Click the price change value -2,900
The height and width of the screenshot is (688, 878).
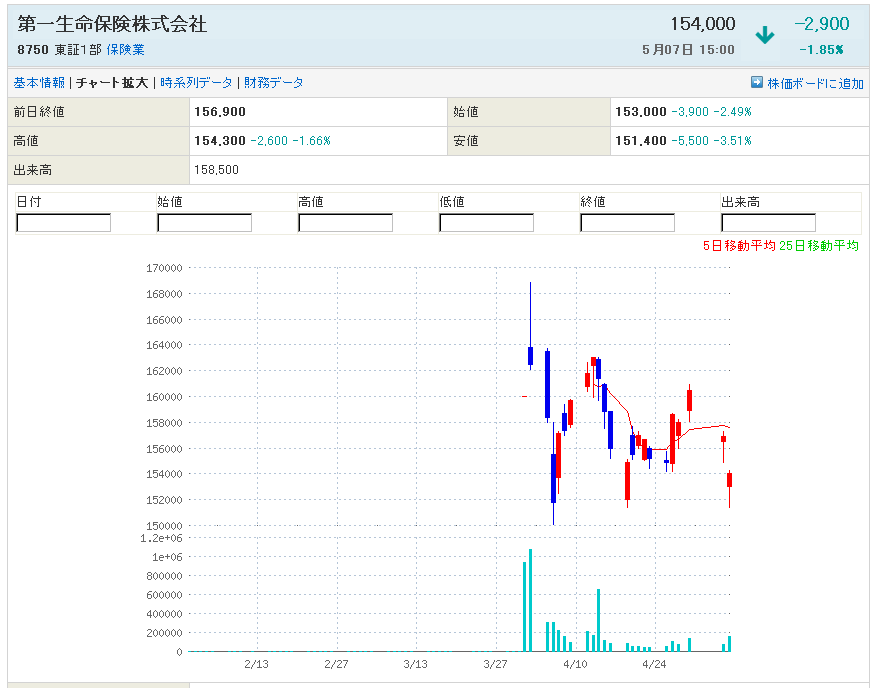click(x=821, y=24)
